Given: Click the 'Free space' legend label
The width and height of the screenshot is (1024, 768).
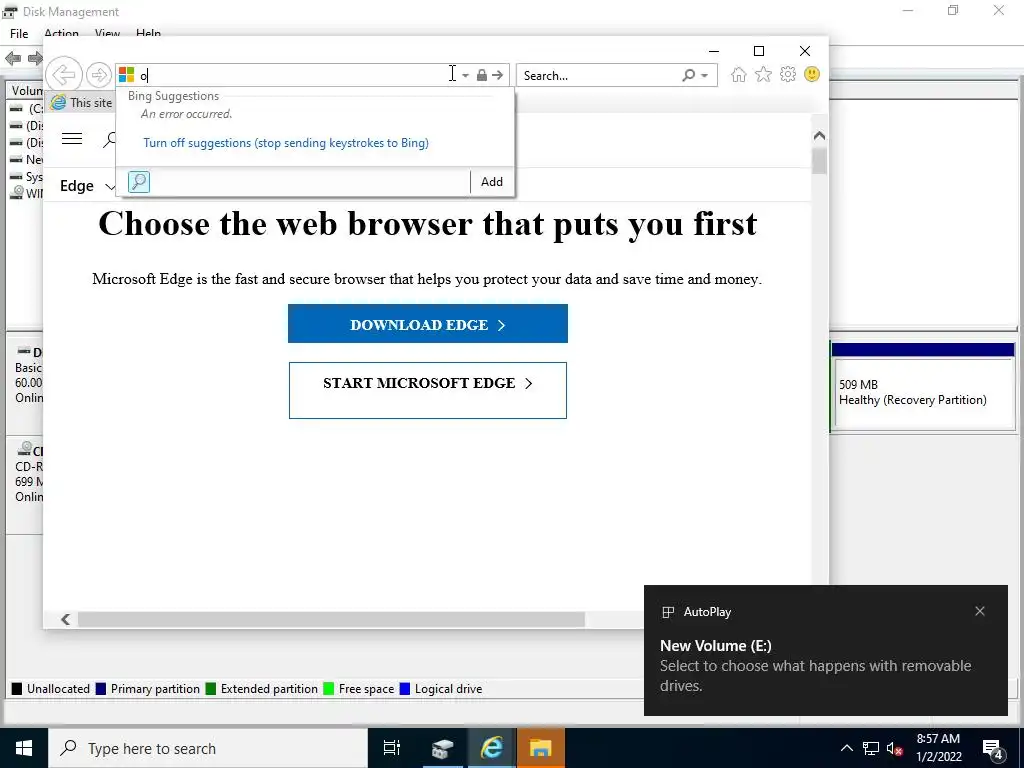Looking at the screenshot, I should pos(366,688).
